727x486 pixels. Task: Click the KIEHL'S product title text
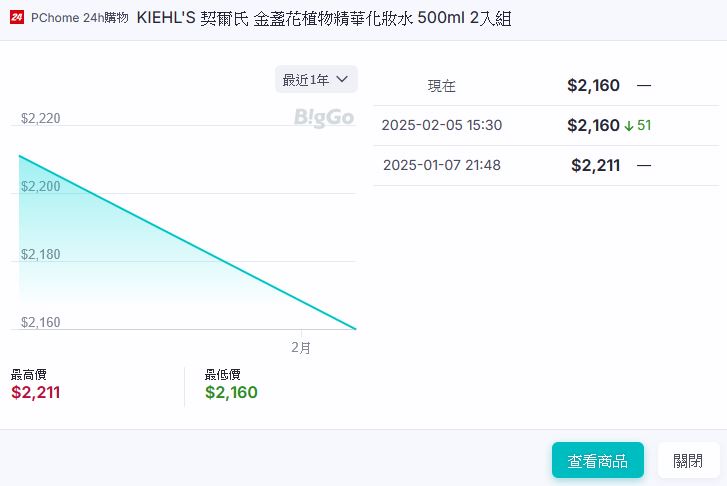[x=323, y=18]
